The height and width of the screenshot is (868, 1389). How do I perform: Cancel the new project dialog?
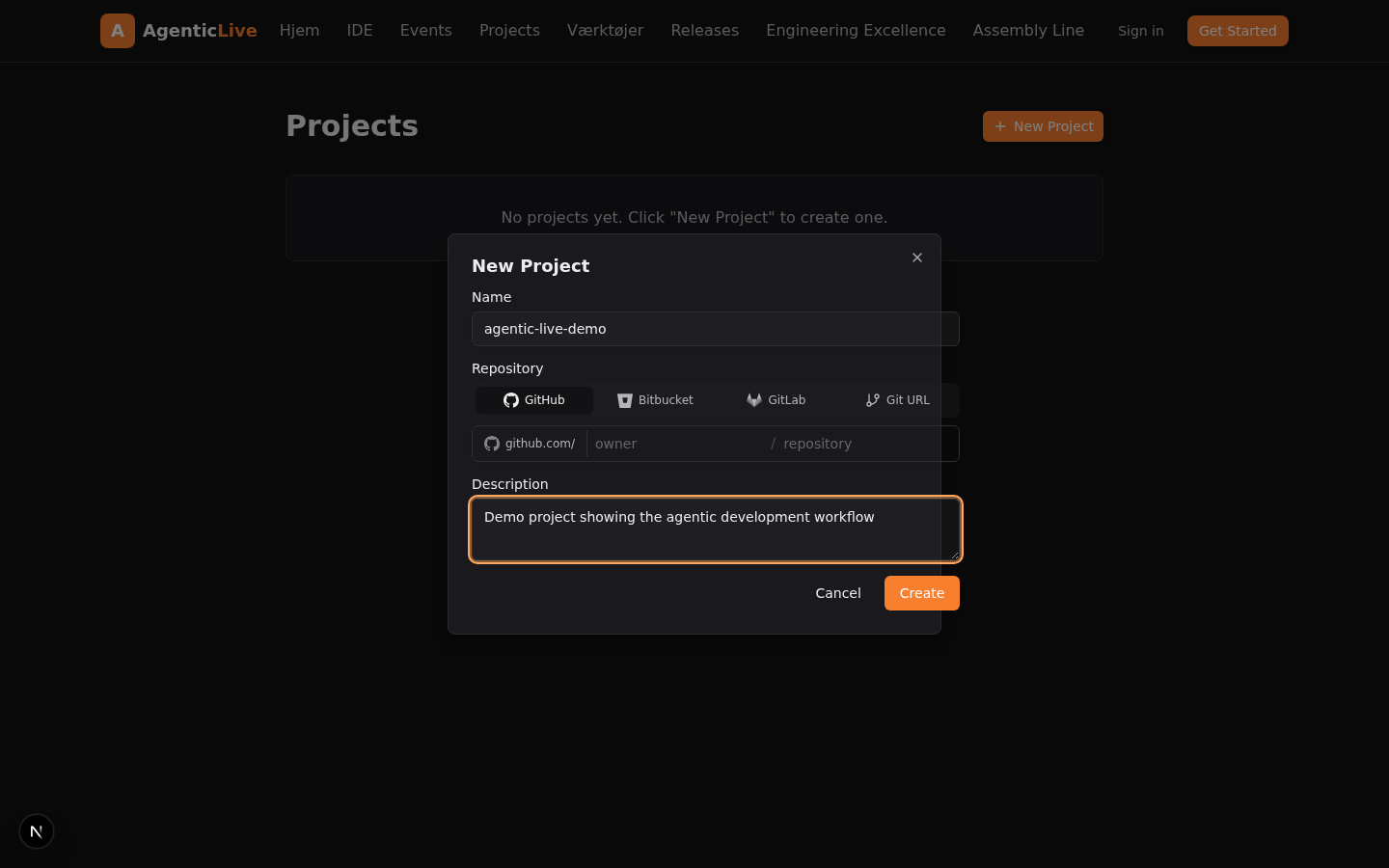point(837,593)
